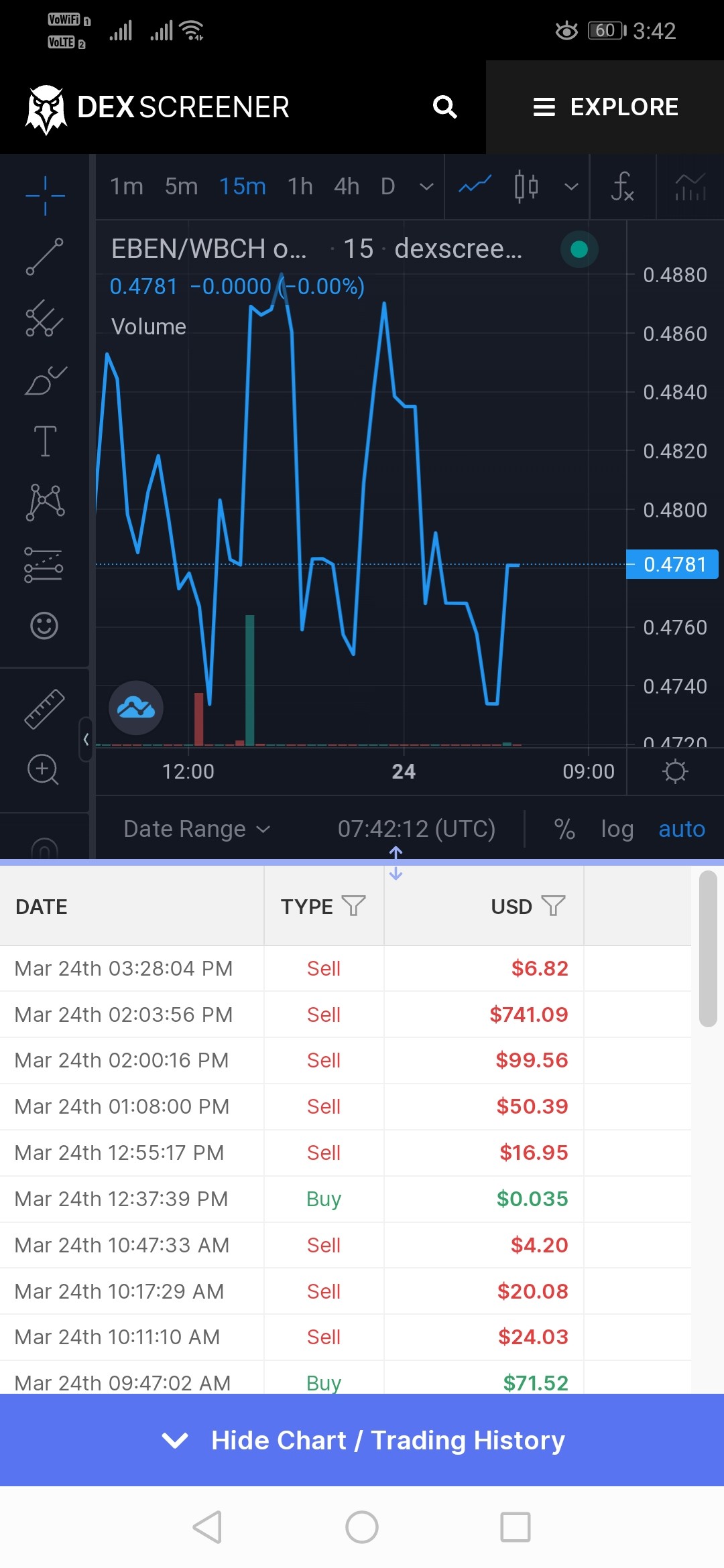
Task: Open the search magnifier icon
Action: point(445,107)
